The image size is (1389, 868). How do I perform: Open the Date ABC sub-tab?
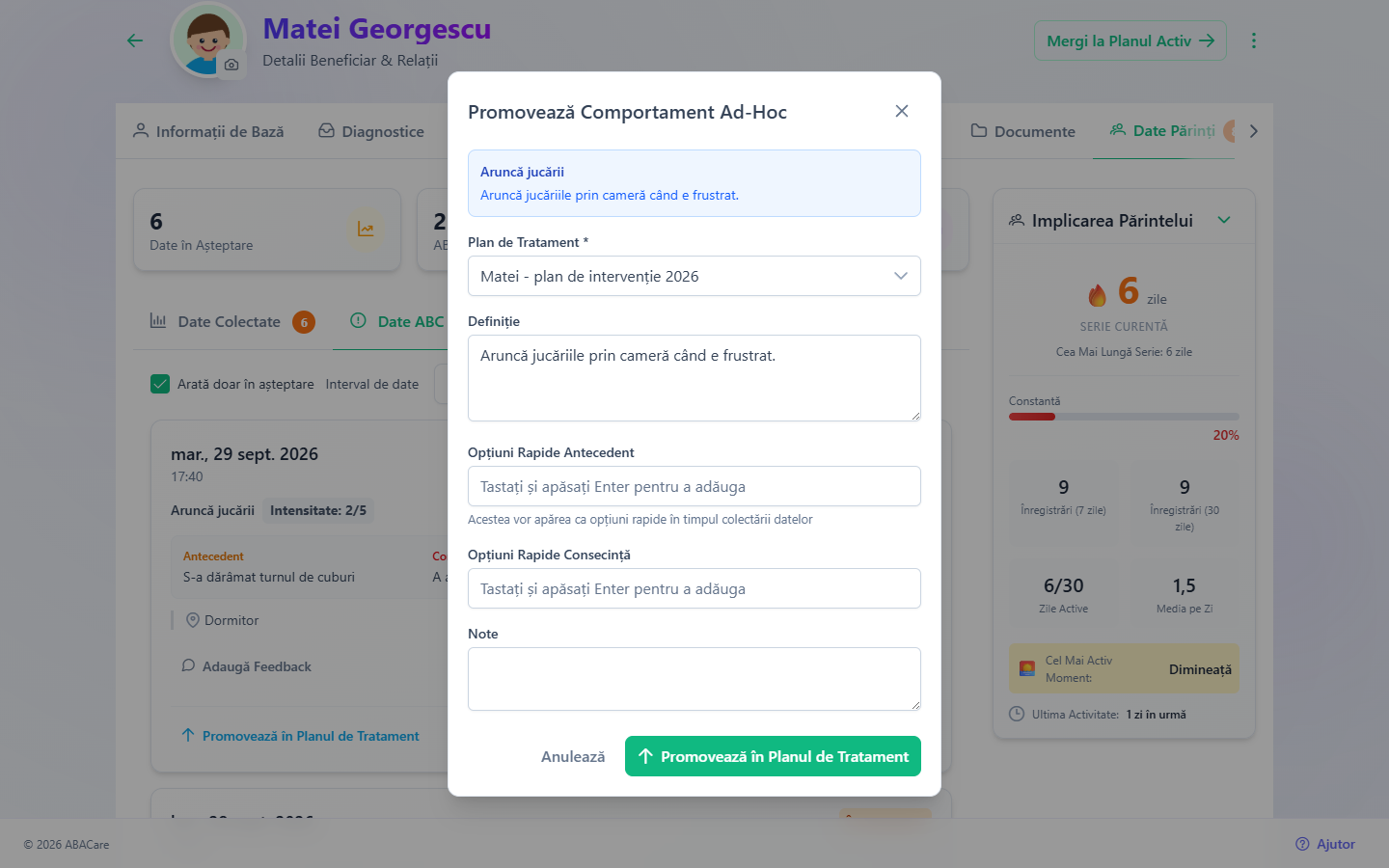(x=397, y=321)
